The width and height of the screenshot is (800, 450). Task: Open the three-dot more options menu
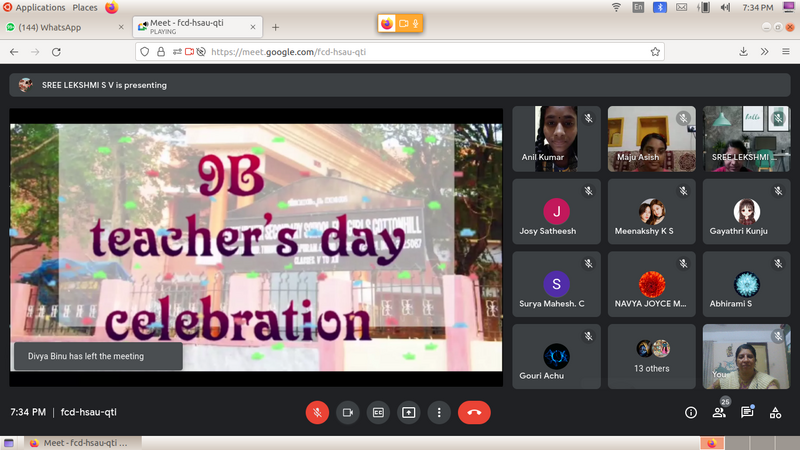[439, 412]
